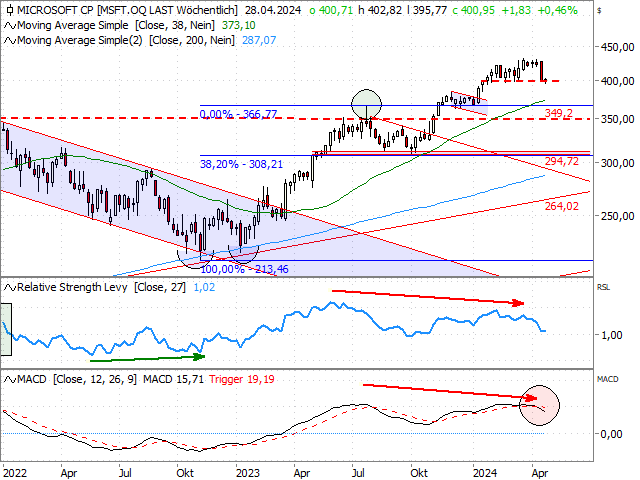Click the Fibonacci label 38,20% - 308,21
The image size is (640, 480).
pos(241,164)
